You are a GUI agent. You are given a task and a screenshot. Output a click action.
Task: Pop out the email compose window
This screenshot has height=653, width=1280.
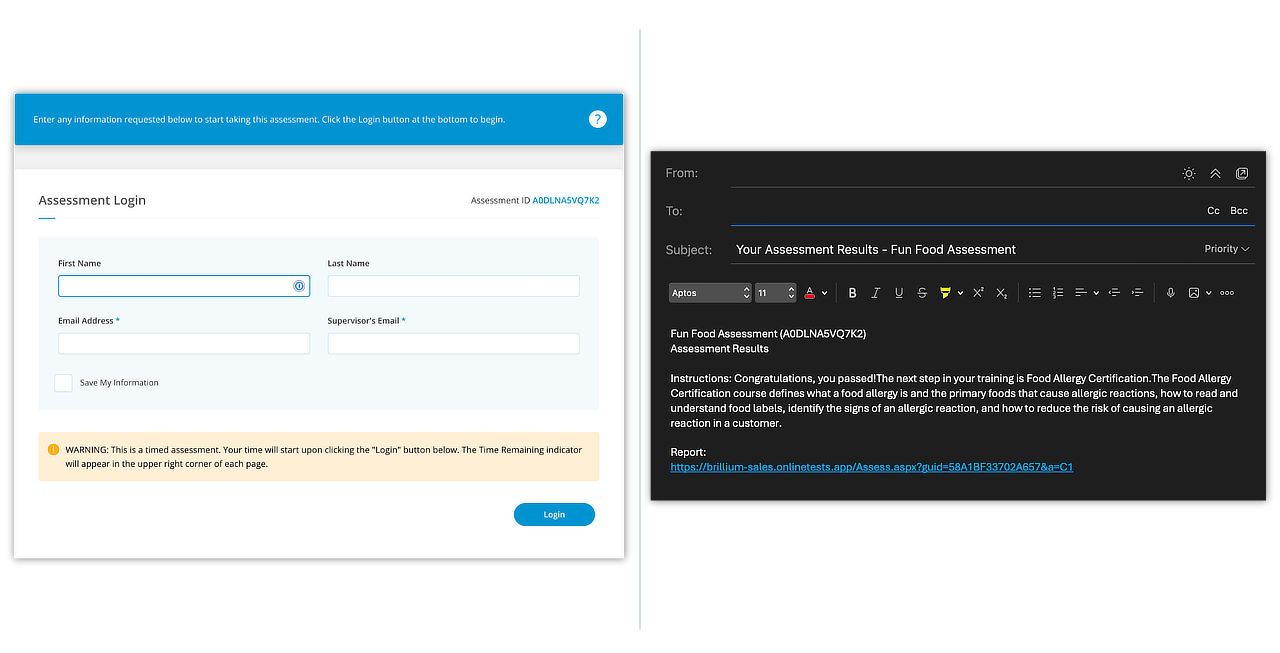1242,173
